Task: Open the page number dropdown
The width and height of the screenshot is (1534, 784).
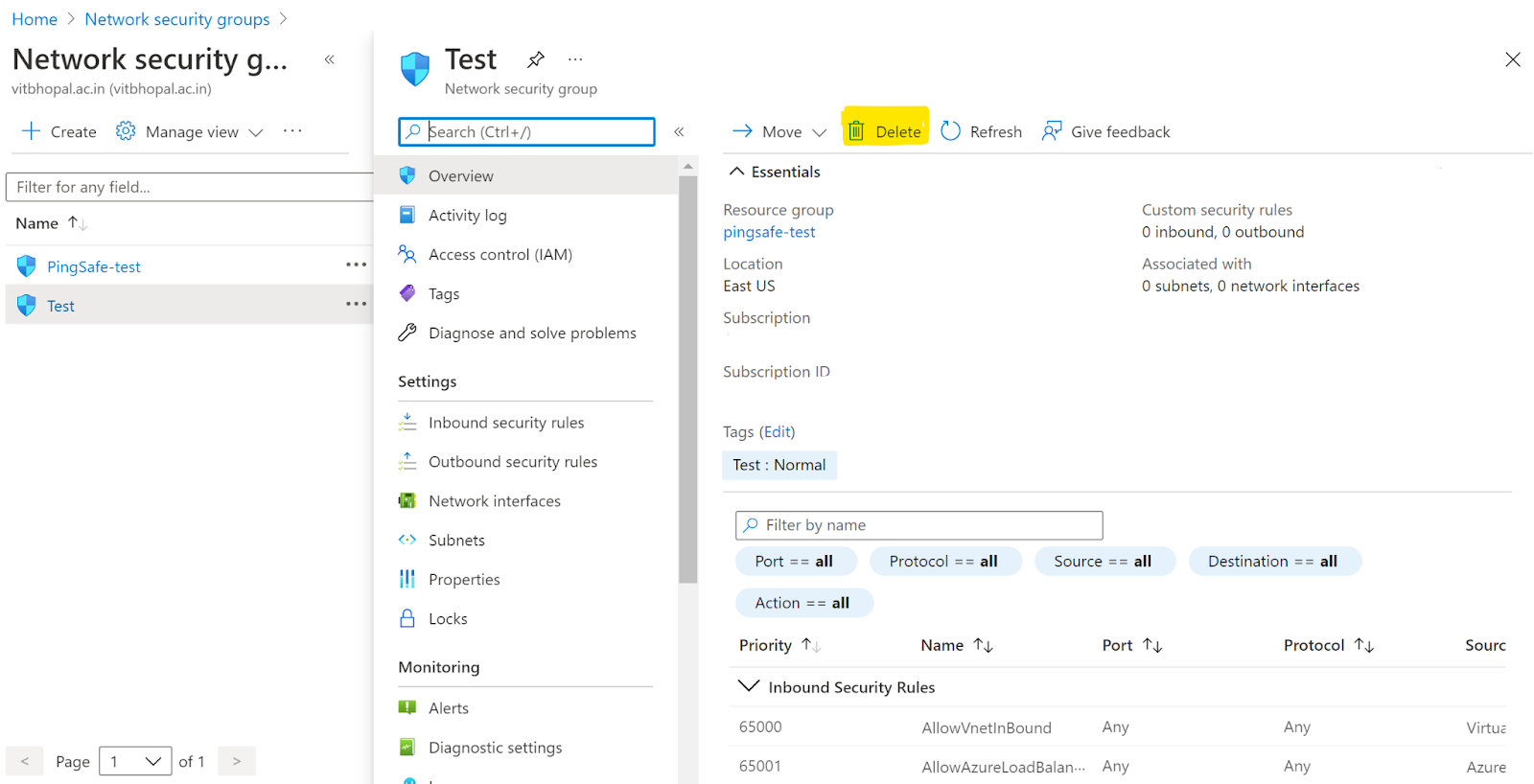Action: 135,761
